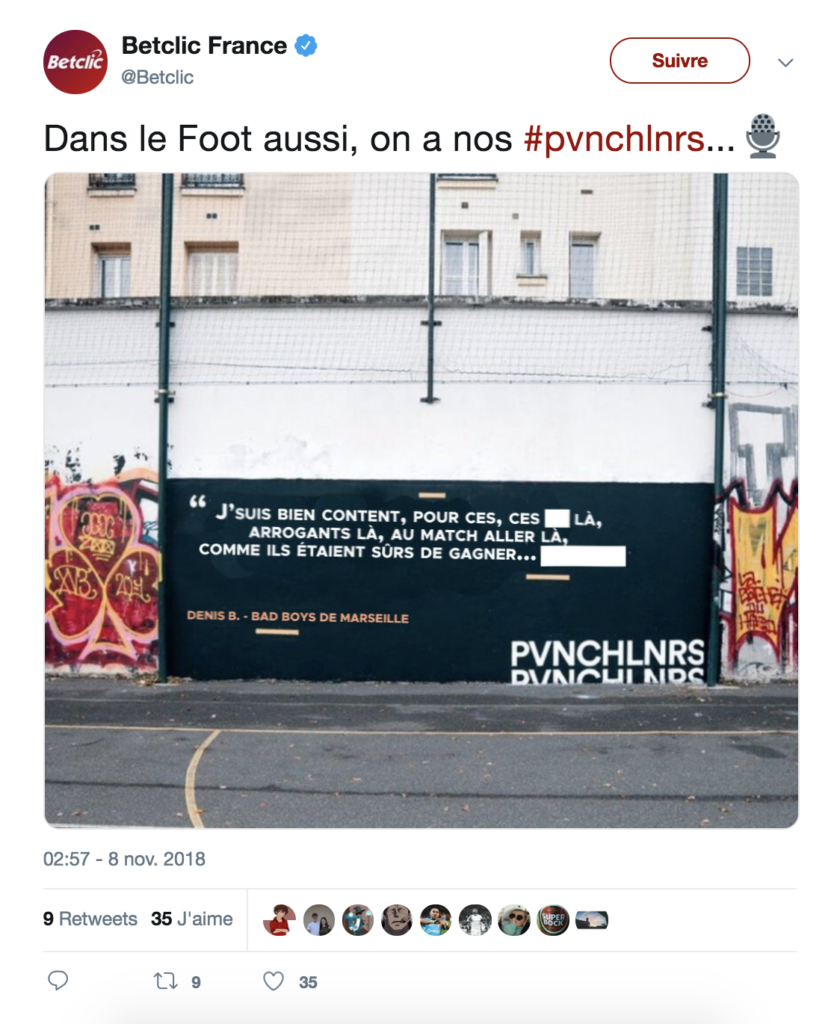This screenshot has width=837, height=1024.
Task: Click first liker avatar with red cartoon
Action: coord(279,920)
